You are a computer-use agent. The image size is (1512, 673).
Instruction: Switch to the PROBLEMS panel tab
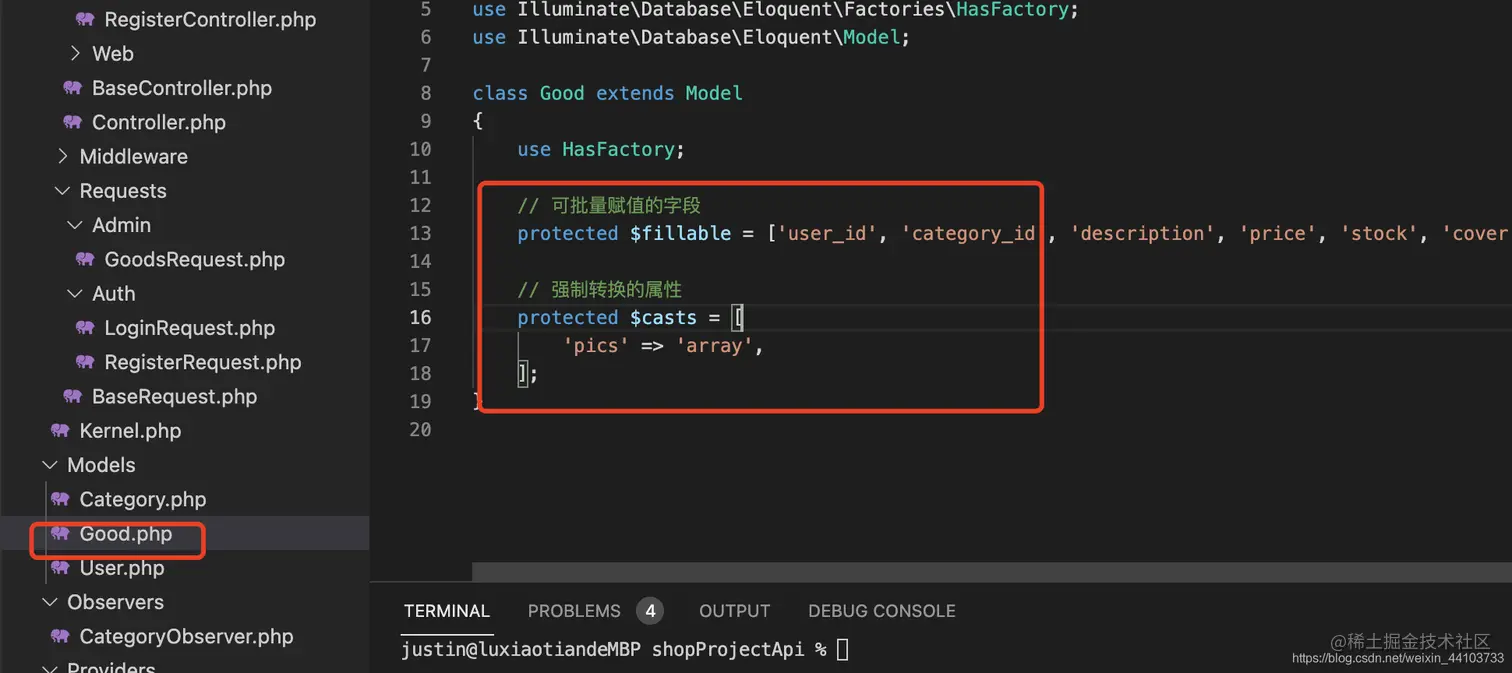pyautogui.click(x=574, y=611)
